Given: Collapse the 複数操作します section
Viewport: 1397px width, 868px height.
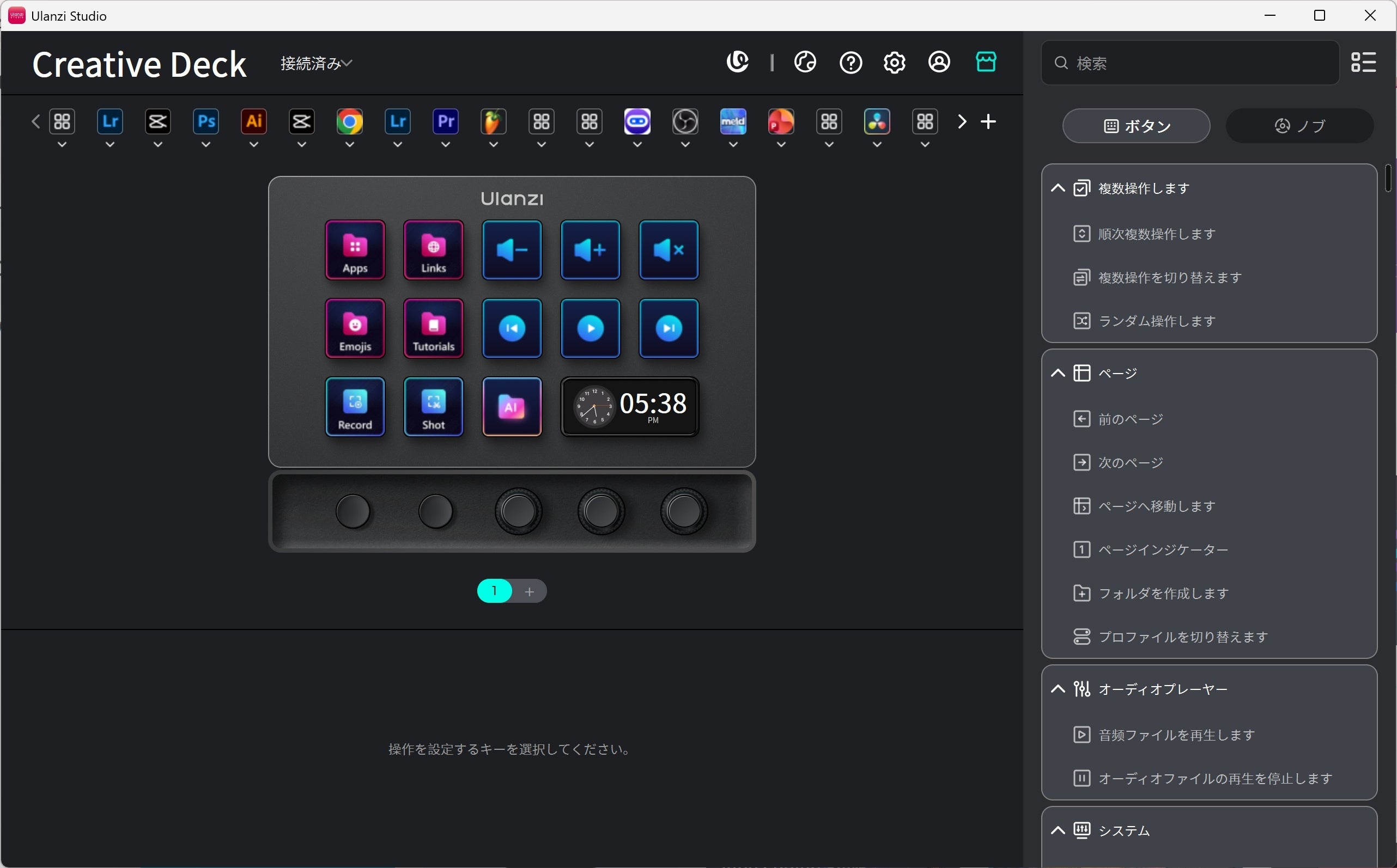Looking at the screenshot, I should coord(1058,188).
